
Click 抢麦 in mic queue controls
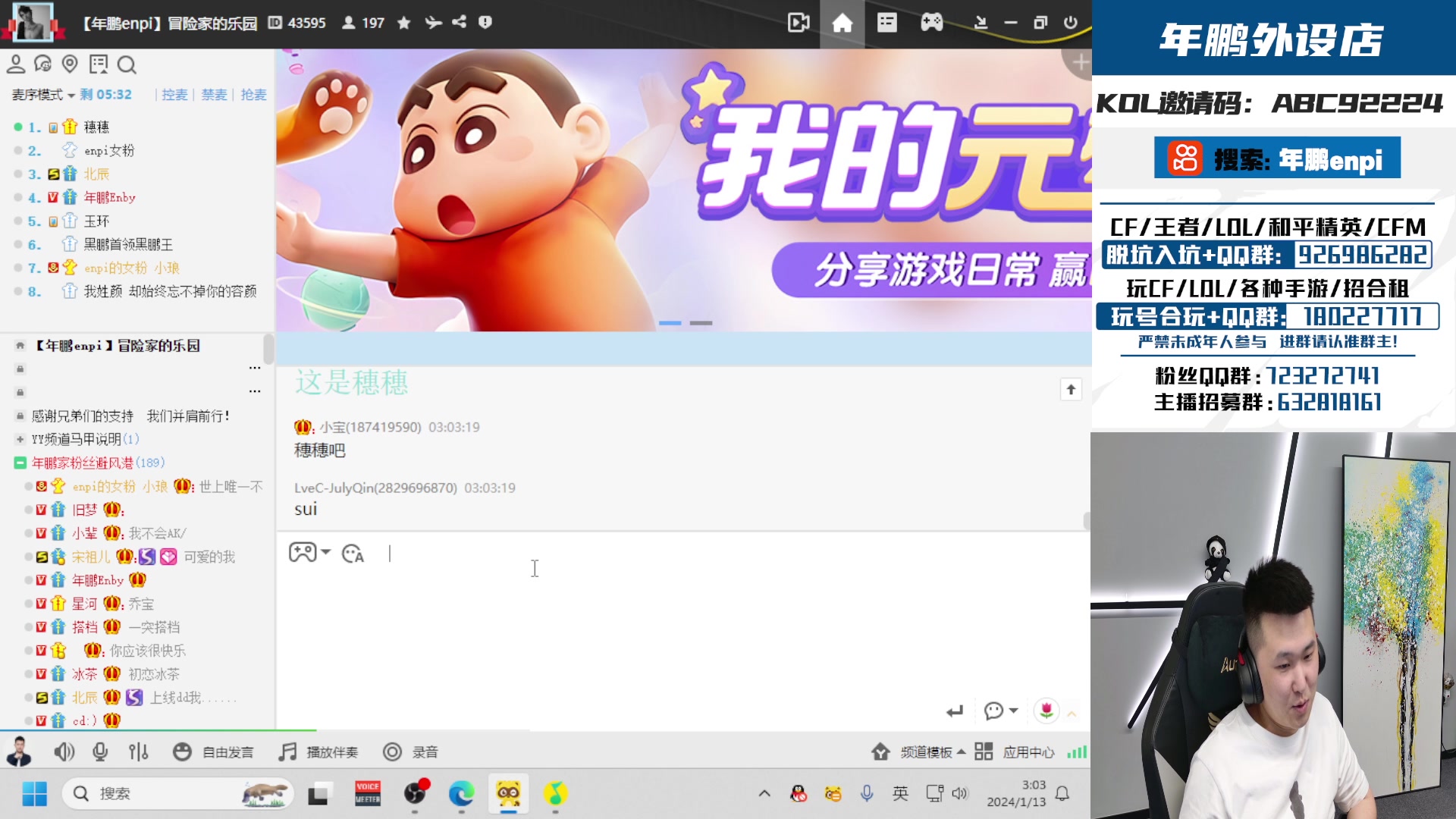[253, 95]
